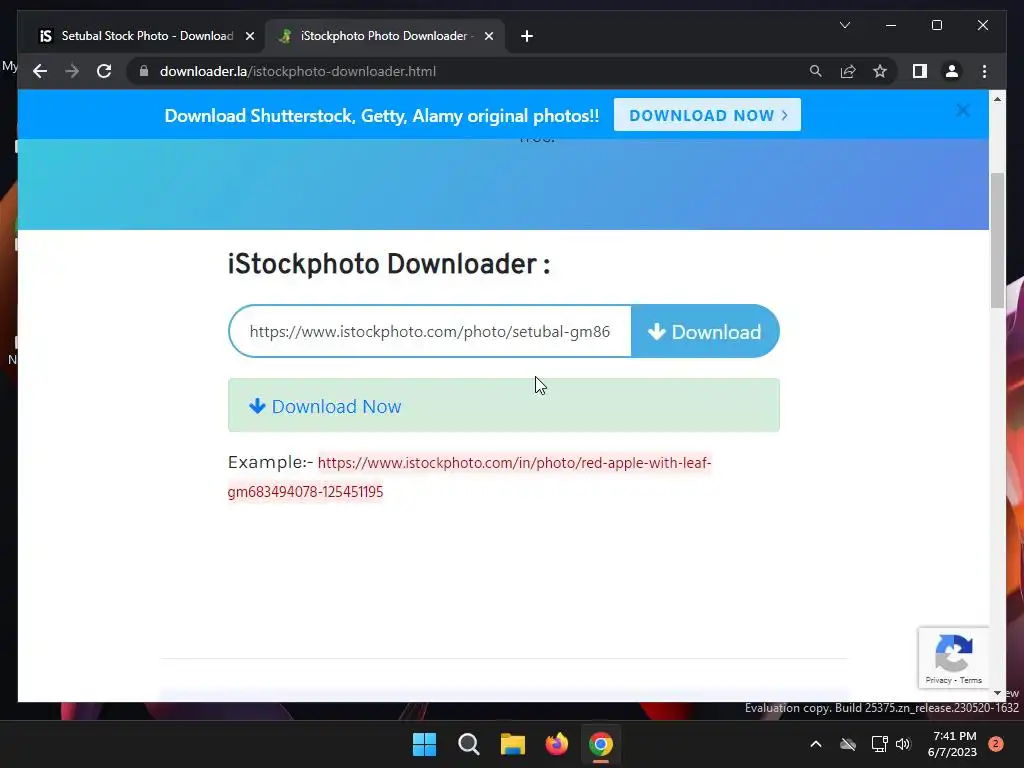Viewport: 1024px width, 768px height.
Task: Open a new browser tab
Action: tap(527, 36)
